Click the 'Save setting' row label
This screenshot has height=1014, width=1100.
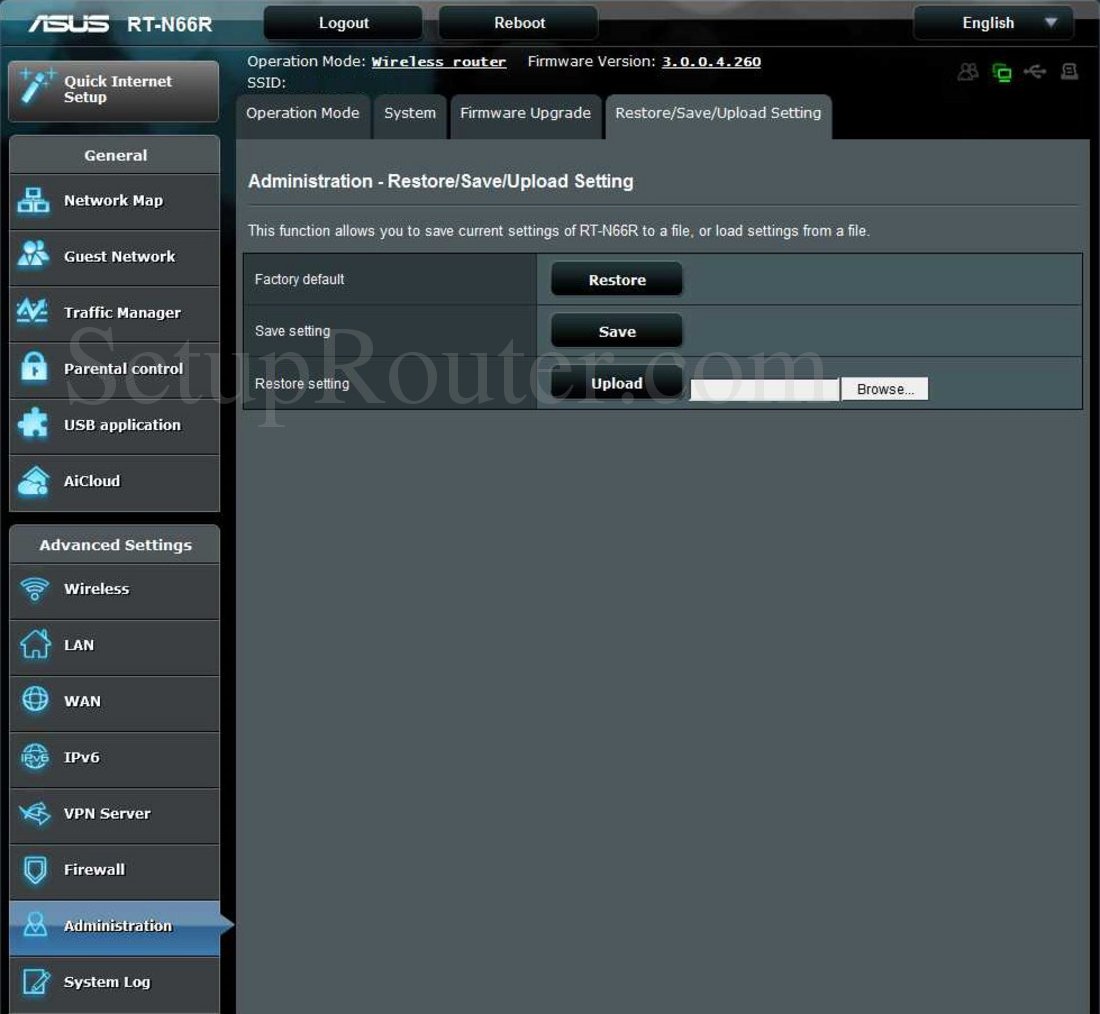pos(293,331)
